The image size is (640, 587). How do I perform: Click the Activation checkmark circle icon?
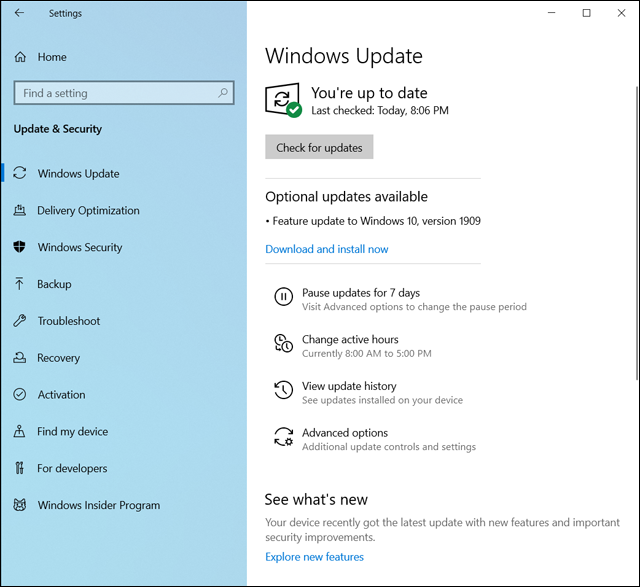tap(20, 394)
